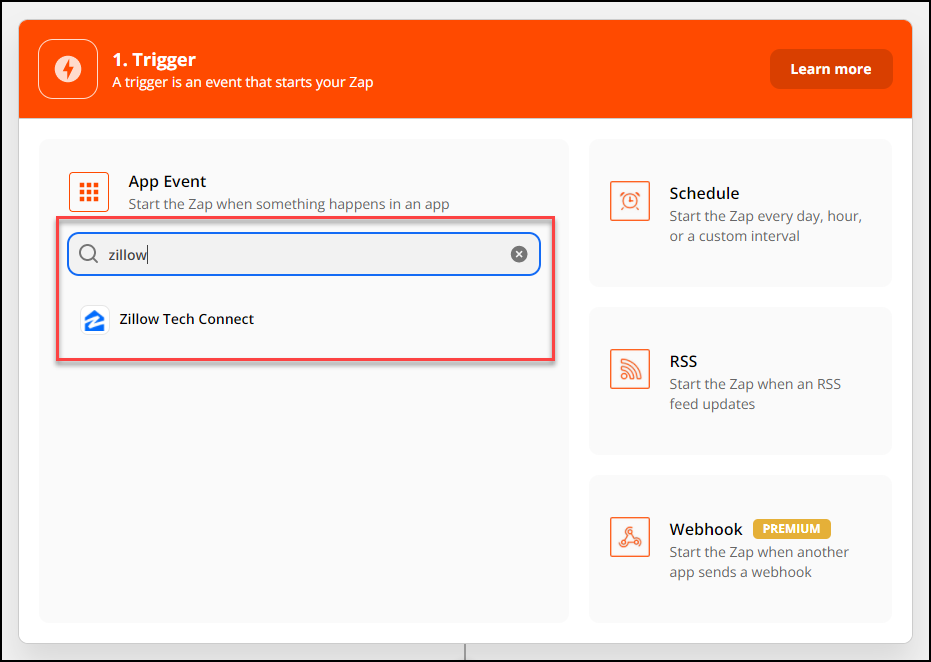Click the App Event section header
931x662 pixels.
(167, 181)
